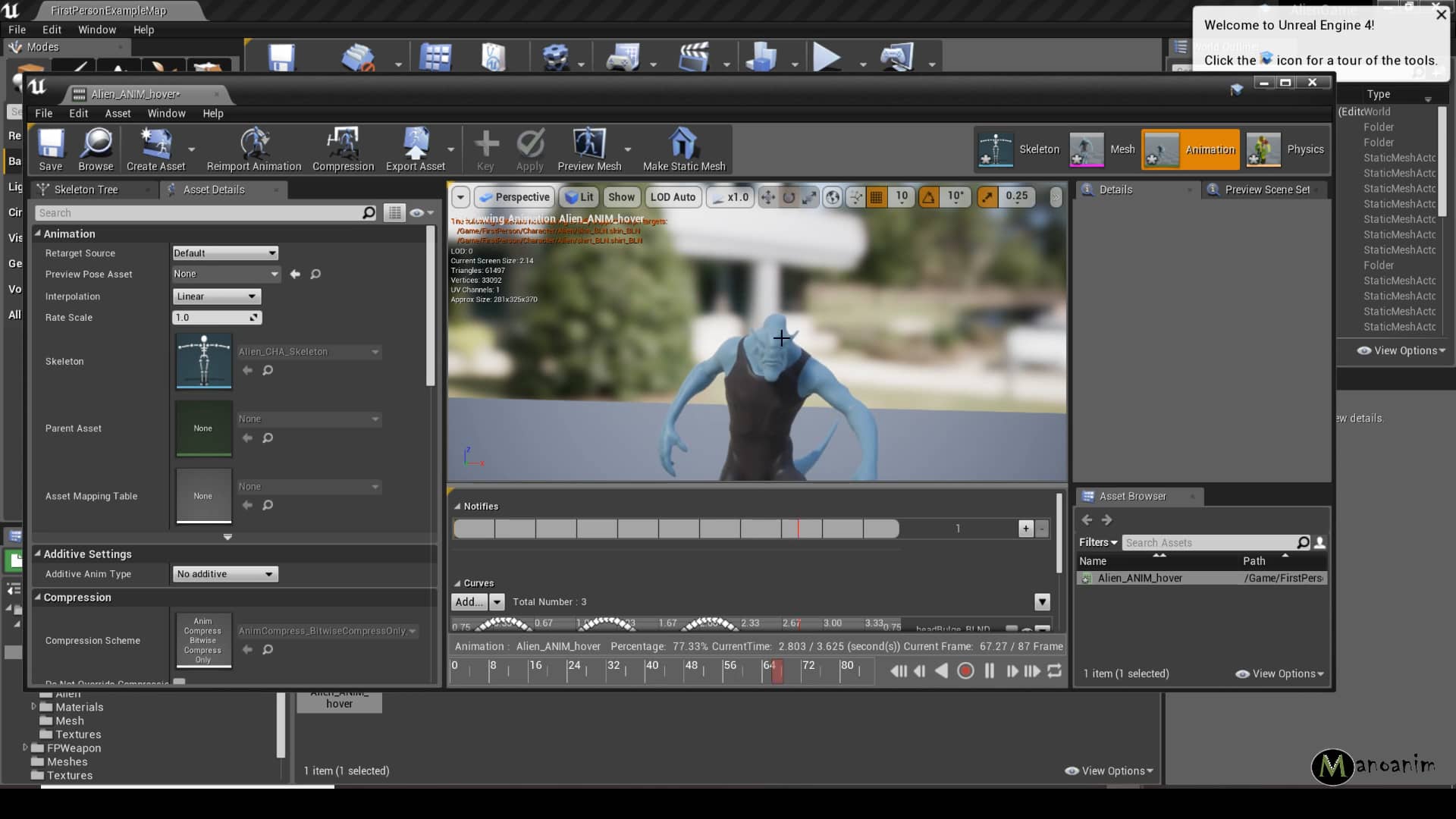
Task: Open the Retarget Source dropdown
Action: pos(224,253)
